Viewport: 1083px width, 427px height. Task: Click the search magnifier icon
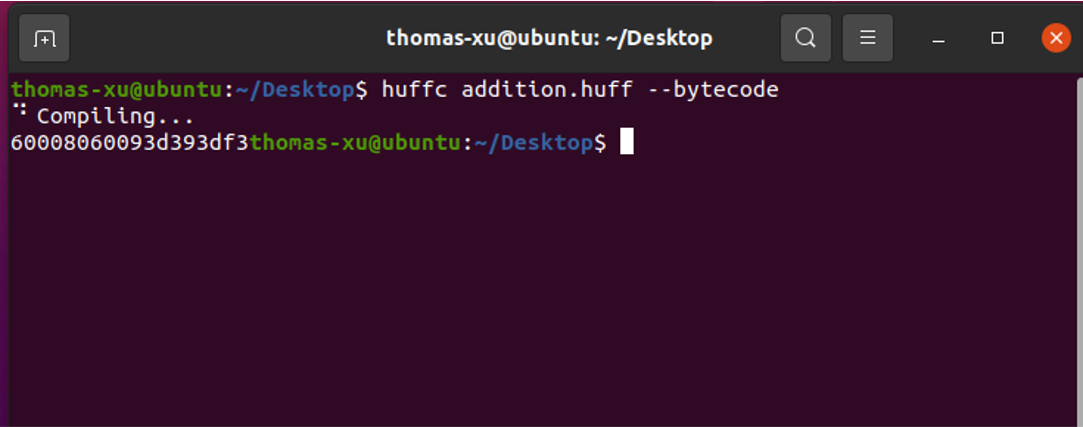point(805,38)
